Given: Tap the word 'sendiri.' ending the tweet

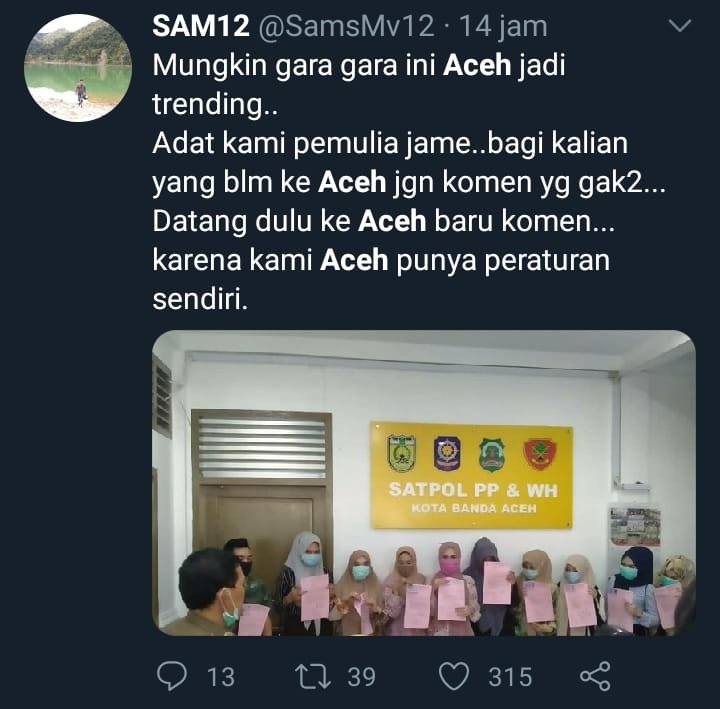Looking at the screenshot, I should pyautogui.click(x=200, y=300).
